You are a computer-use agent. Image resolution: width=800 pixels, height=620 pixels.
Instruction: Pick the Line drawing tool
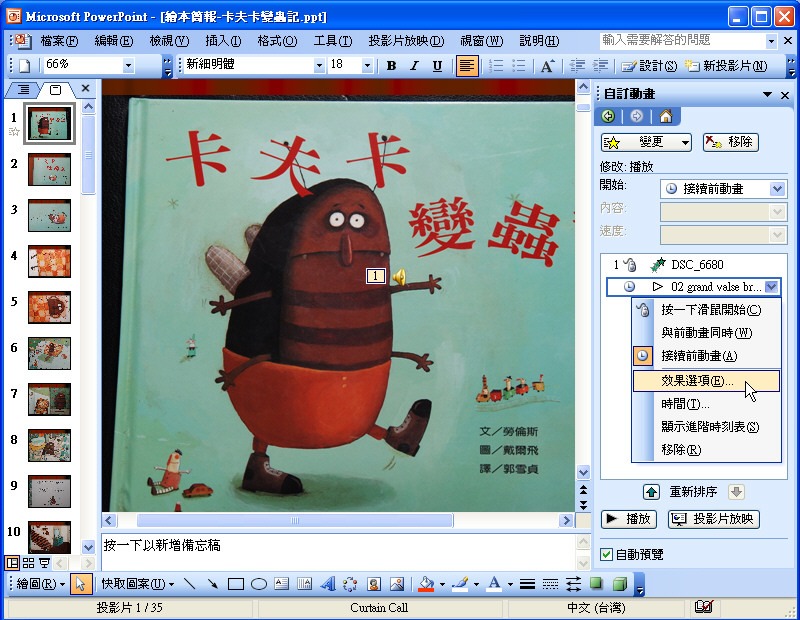[x=189, y=584]
